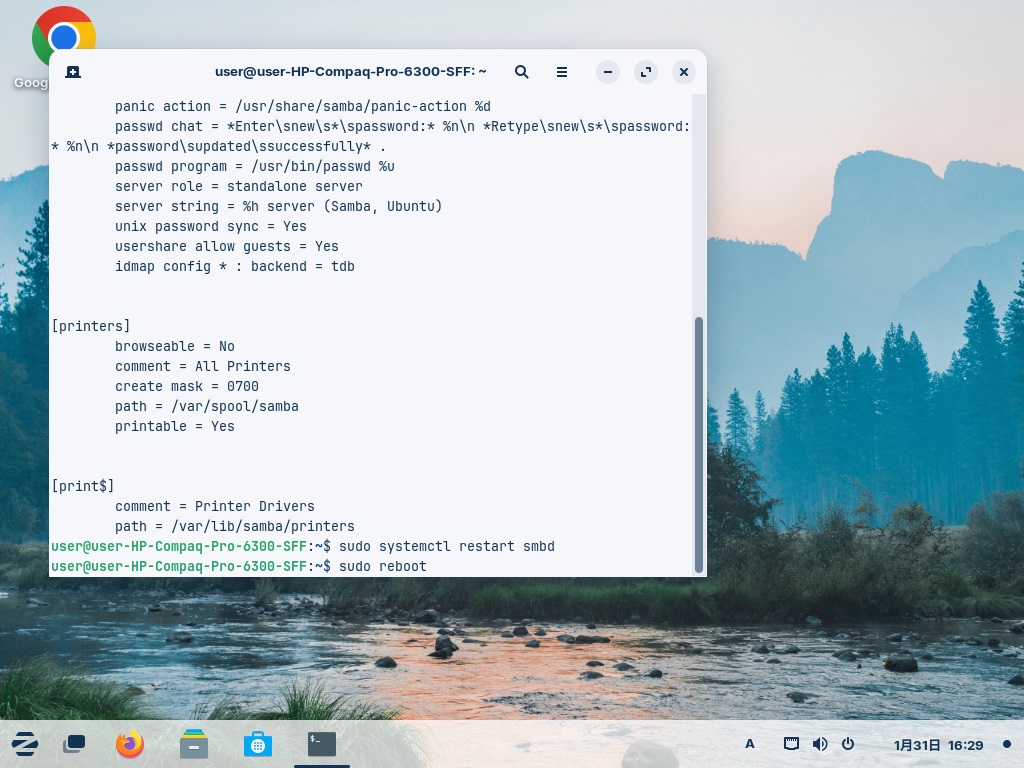The image size is (1024, 768).
Task: Close the terminal window
Action: (684, 72)
